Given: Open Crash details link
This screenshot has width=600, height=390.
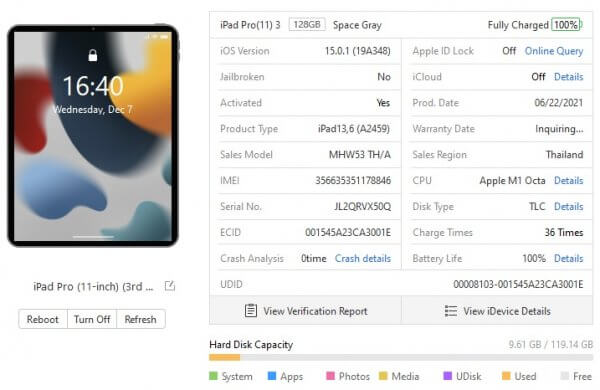Looking at the screenshot, I should coord(363,258).
